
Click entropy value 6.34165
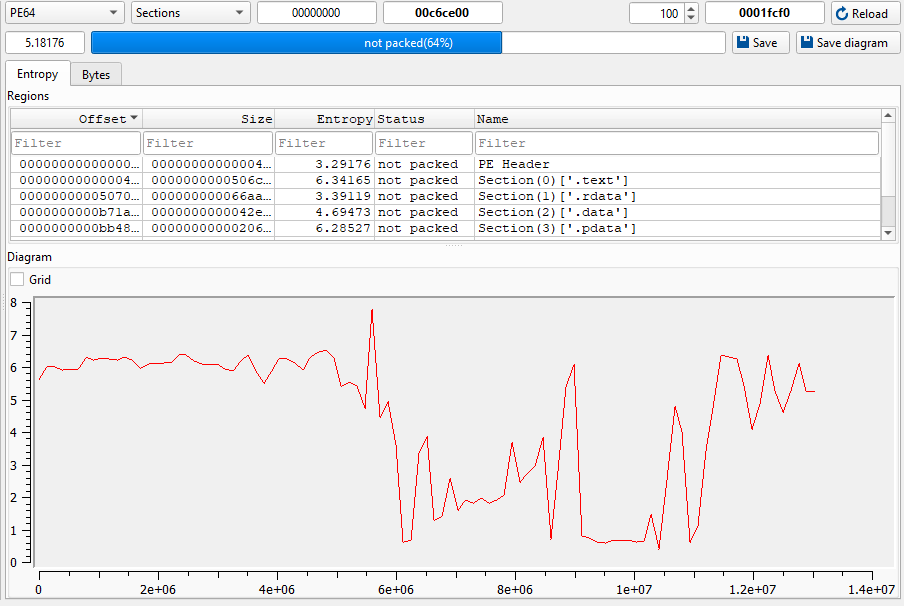(343, 180)
